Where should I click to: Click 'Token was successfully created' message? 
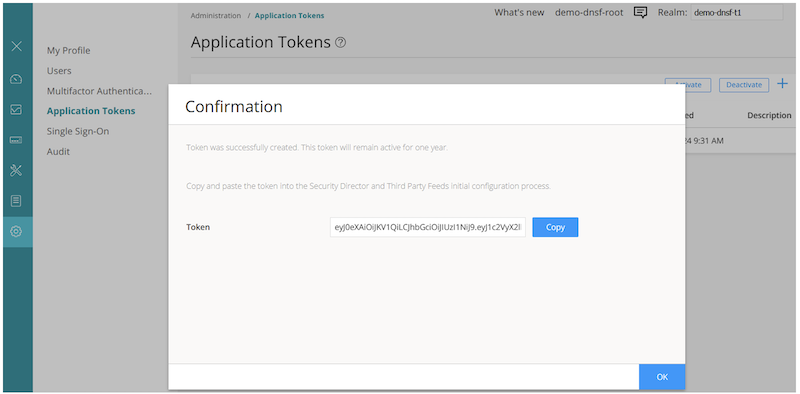coord(317,147)
